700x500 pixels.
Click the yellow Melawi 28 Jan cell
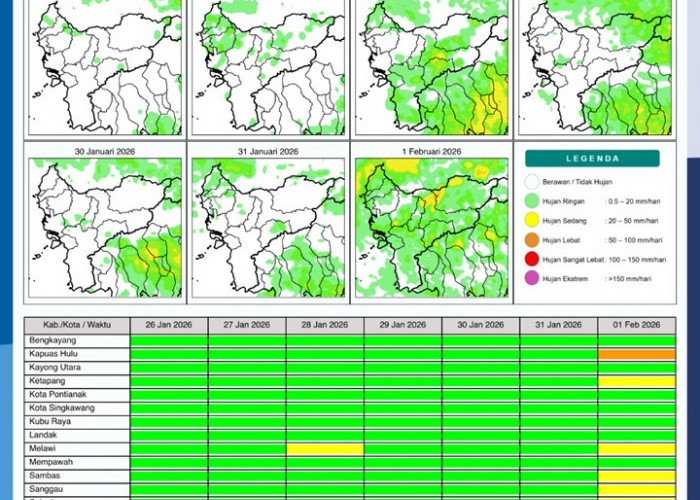point(325,450)
